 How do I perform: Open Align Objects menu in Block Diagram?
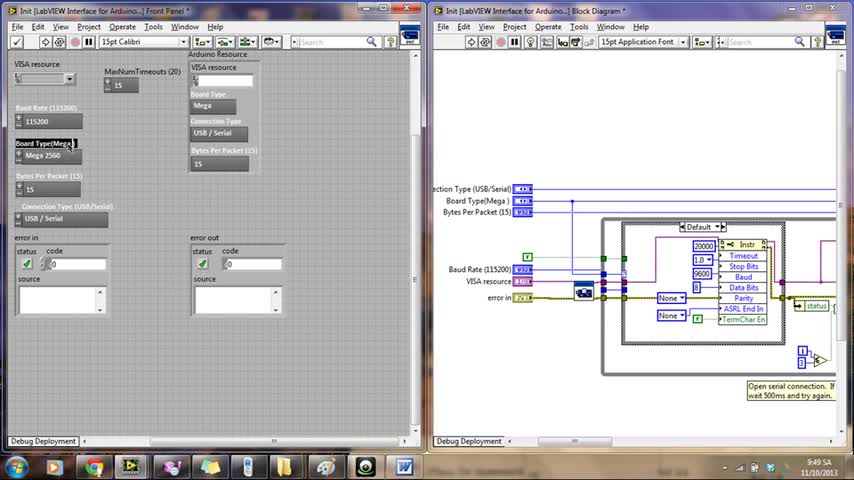pyautogui.click(x=702, y=42)
